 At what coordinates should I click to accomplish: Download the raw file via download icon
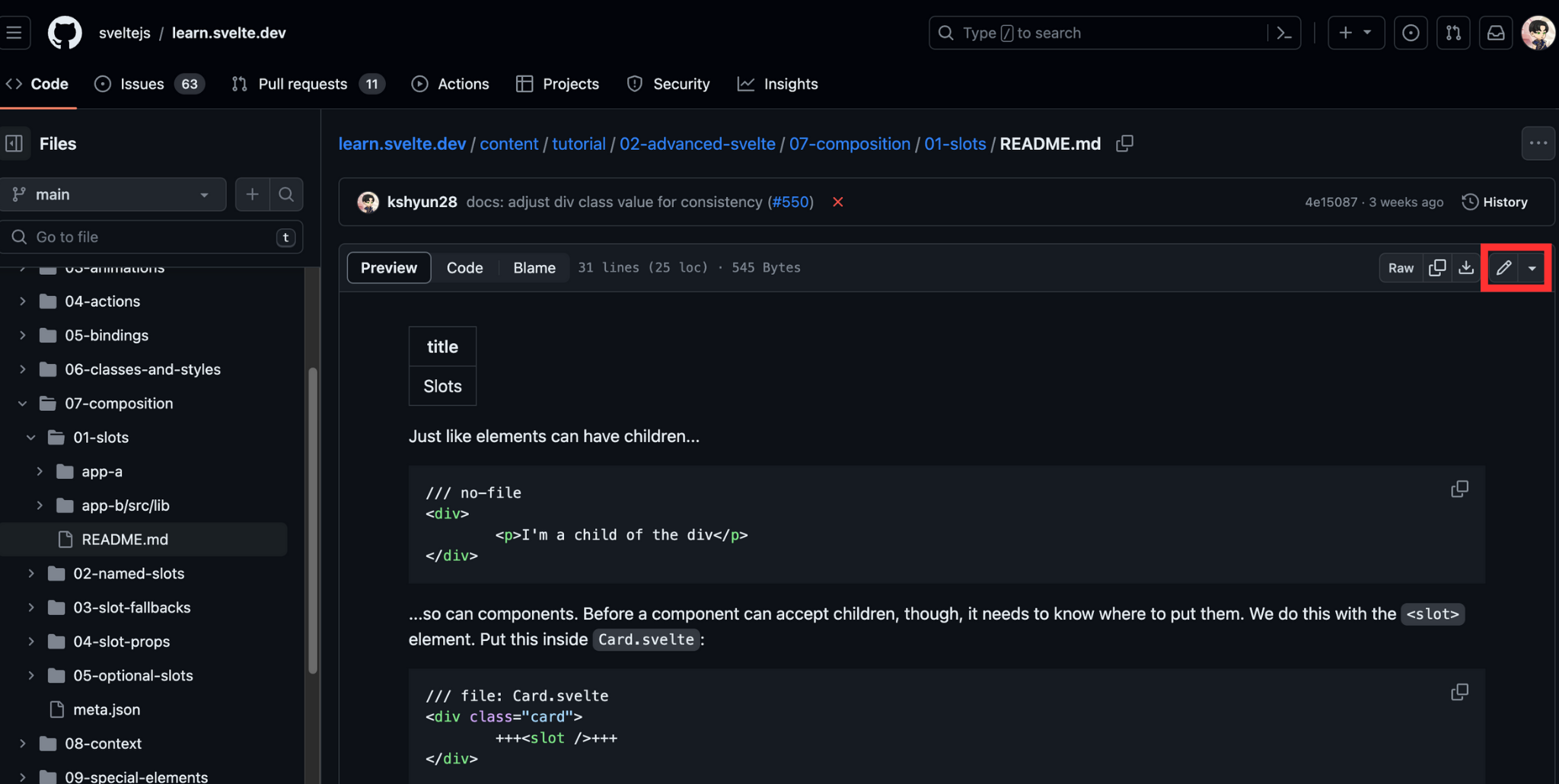click(1466, 267)
